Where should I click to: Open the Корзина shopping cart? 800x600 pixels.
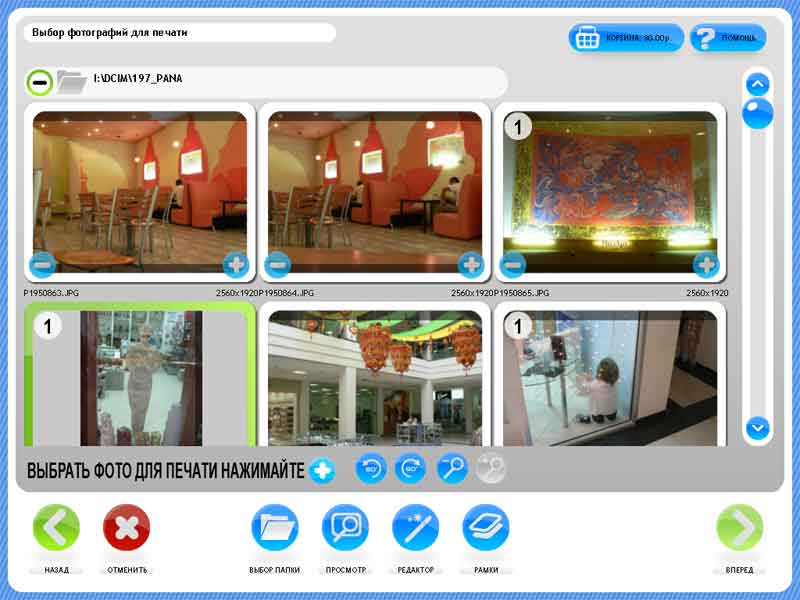pyautogui.click(x=626, y=38)
